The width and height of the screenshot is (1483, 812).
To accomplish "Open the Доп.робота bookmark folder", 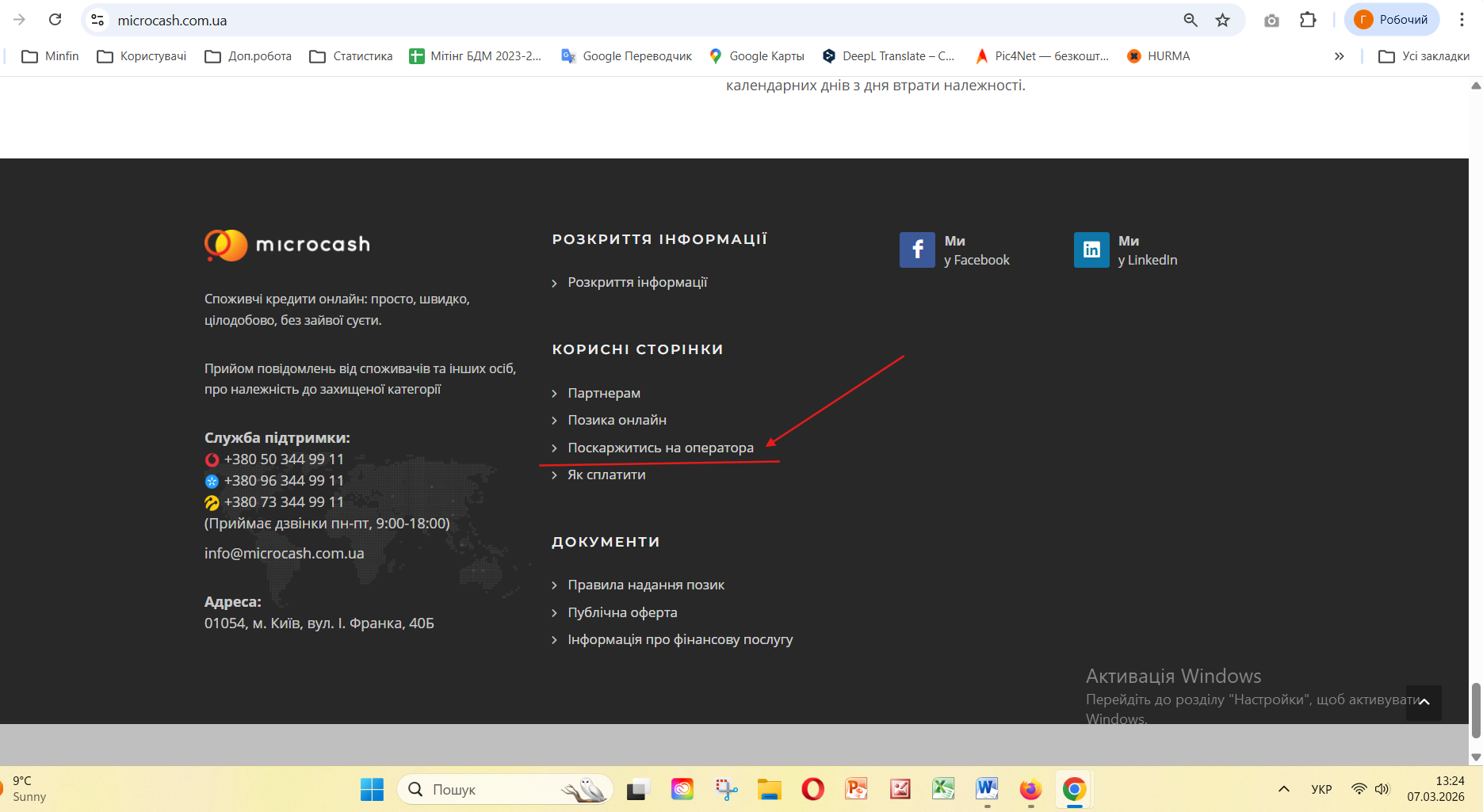I will click(248, 56).
